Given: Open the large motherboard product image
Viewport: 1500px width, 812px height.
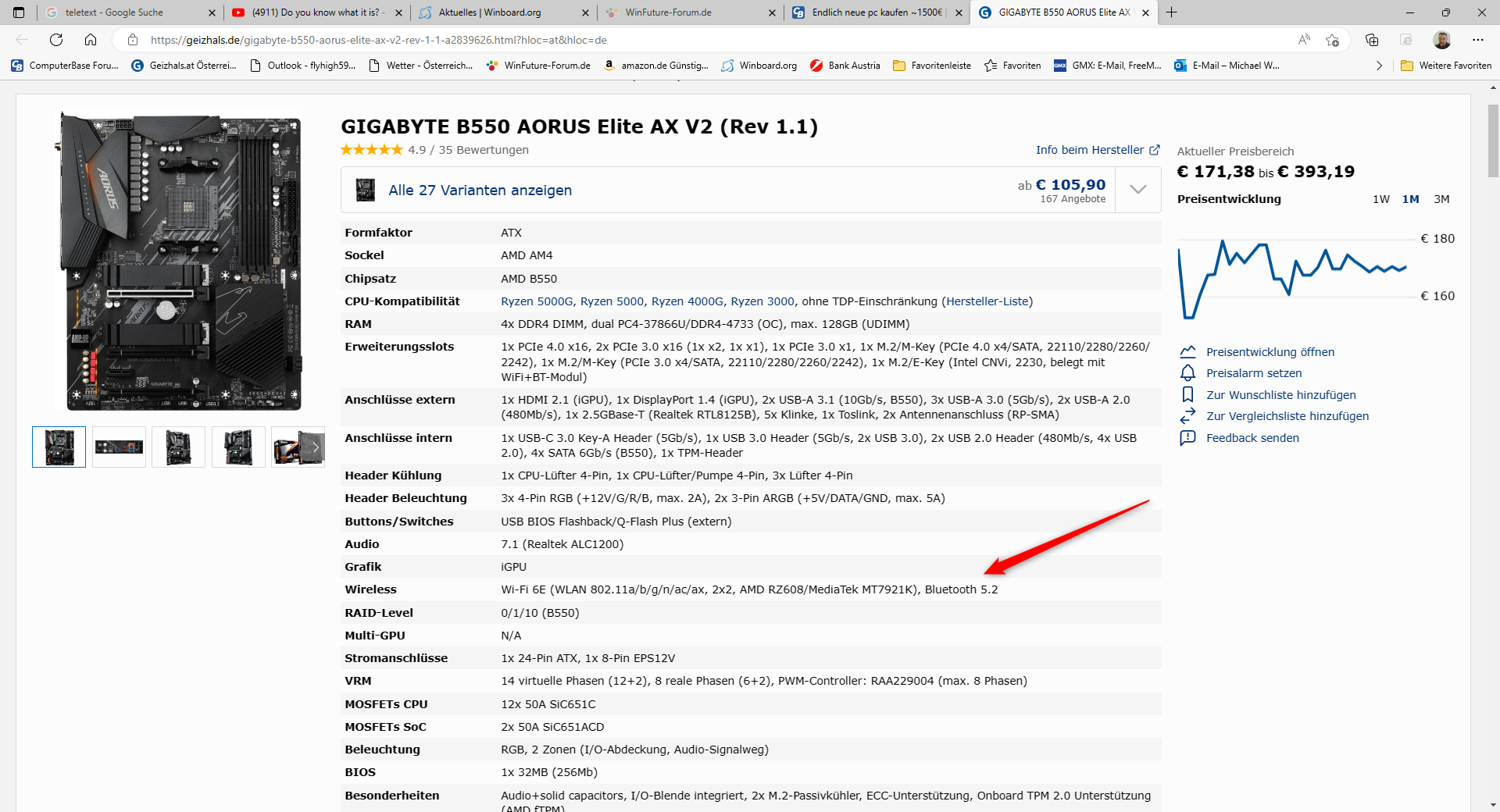Looking at the screenshot, I should pyautogui.click(x=180, y=261).
